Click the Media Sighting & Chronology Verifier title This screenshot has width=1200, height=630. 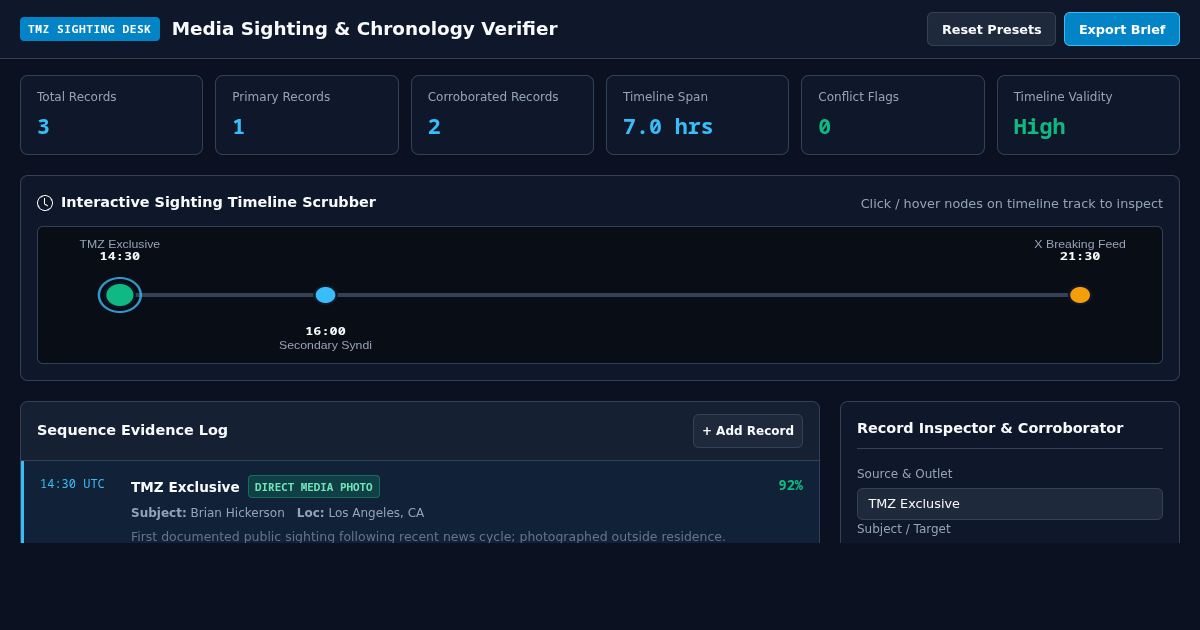[365, 29]
